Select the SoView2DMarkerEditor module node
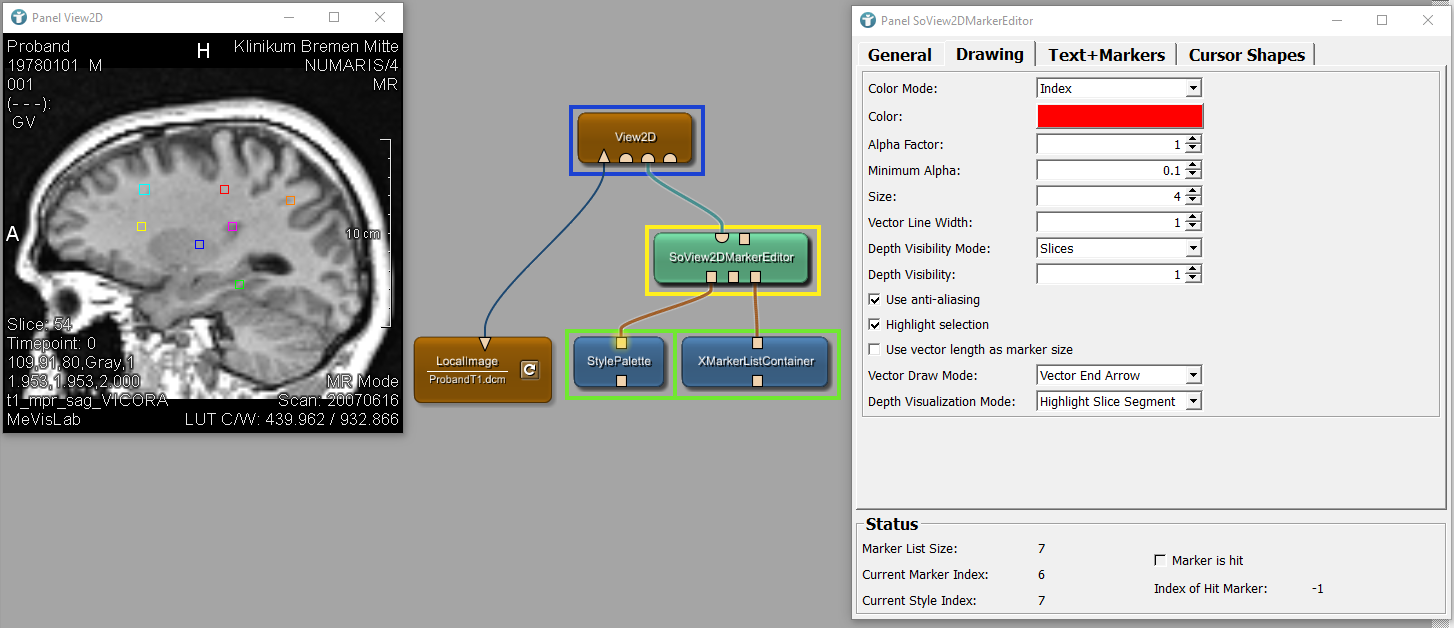The width and height of the screenshot is (1454, 628). [x=730, y=257]
